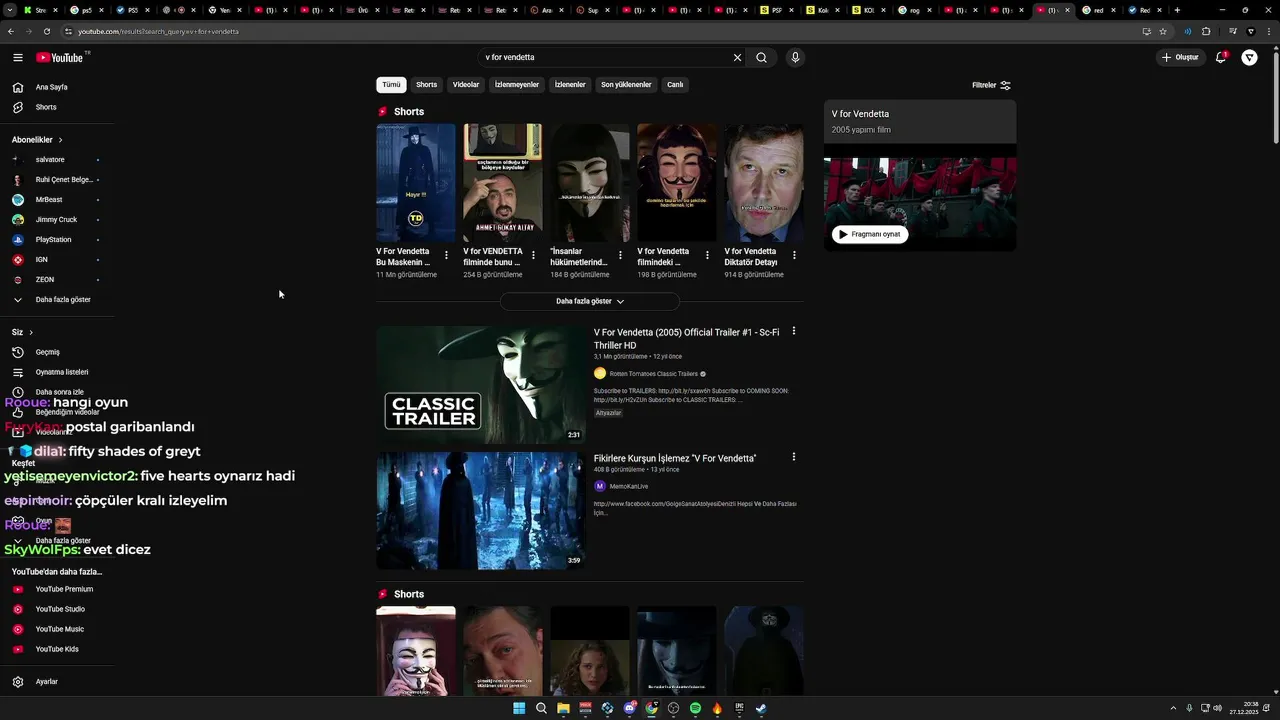The image size is (1280, 720).
Task: Select the İzlenenler filter chip
Action: click(x=570, y=85)
